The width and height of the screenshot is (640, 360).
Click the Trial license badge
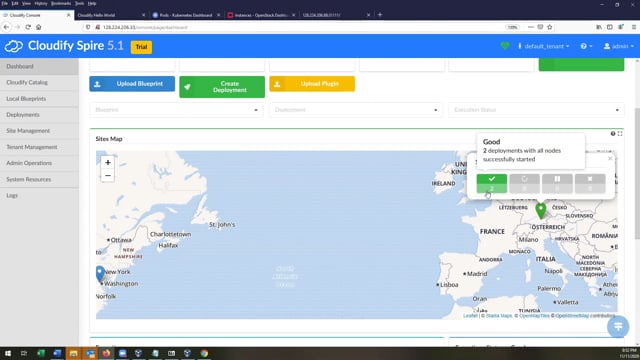(141, 47)
